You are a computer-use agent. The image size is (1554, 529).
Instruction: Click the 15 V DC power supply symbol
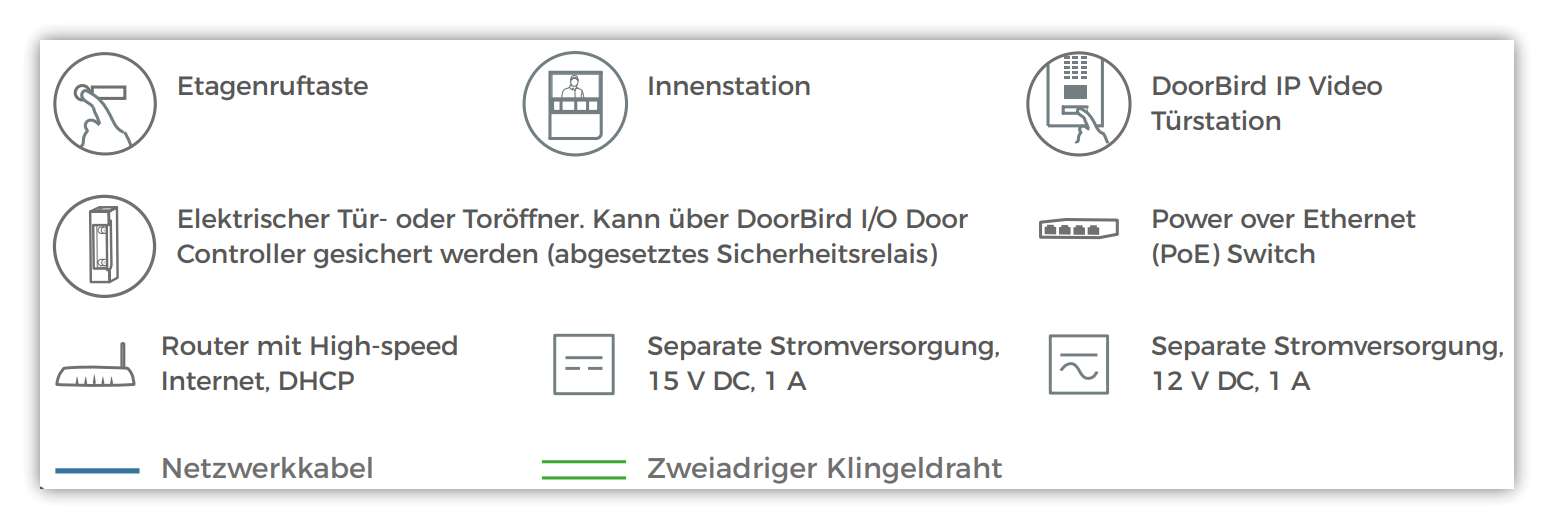click(x=584, y=365)
